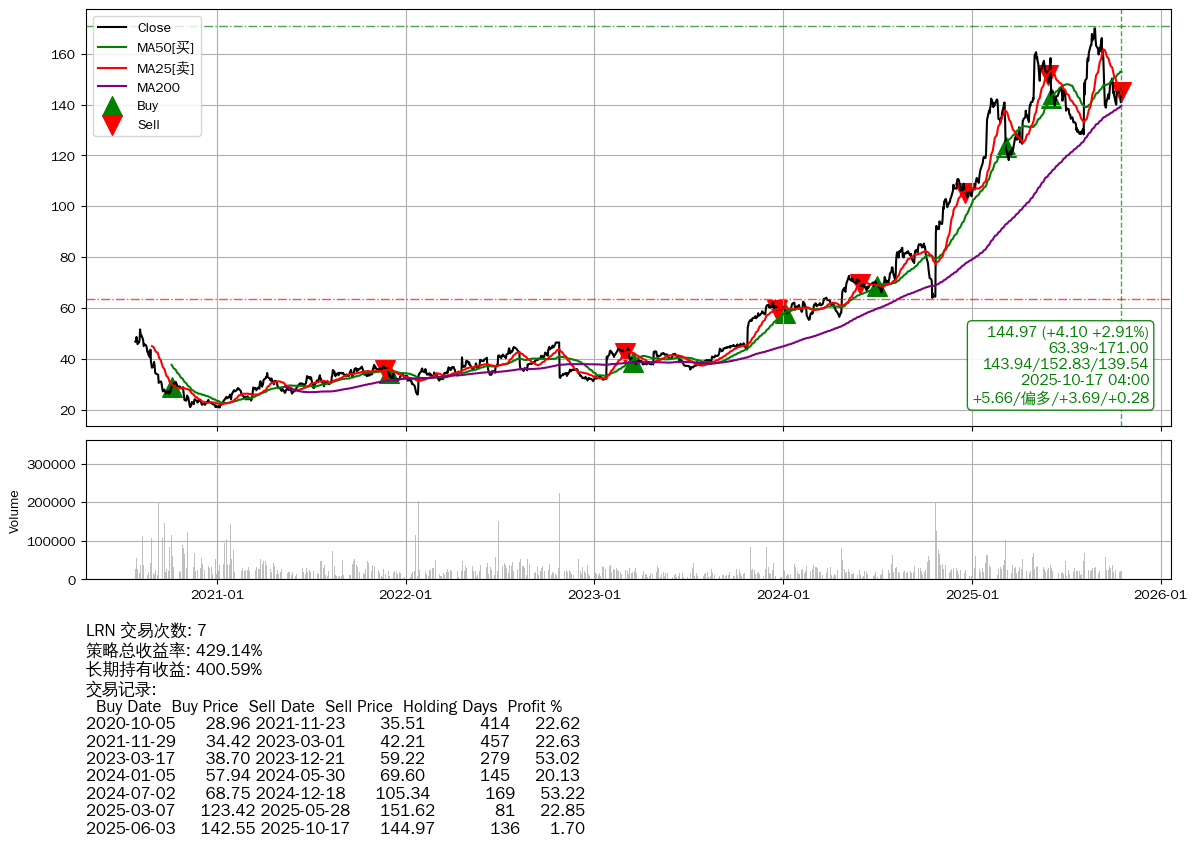Screen dimensions: 1197x846
Task: Click the green Buy marker at March 2025
Action: pos(1006,149)
